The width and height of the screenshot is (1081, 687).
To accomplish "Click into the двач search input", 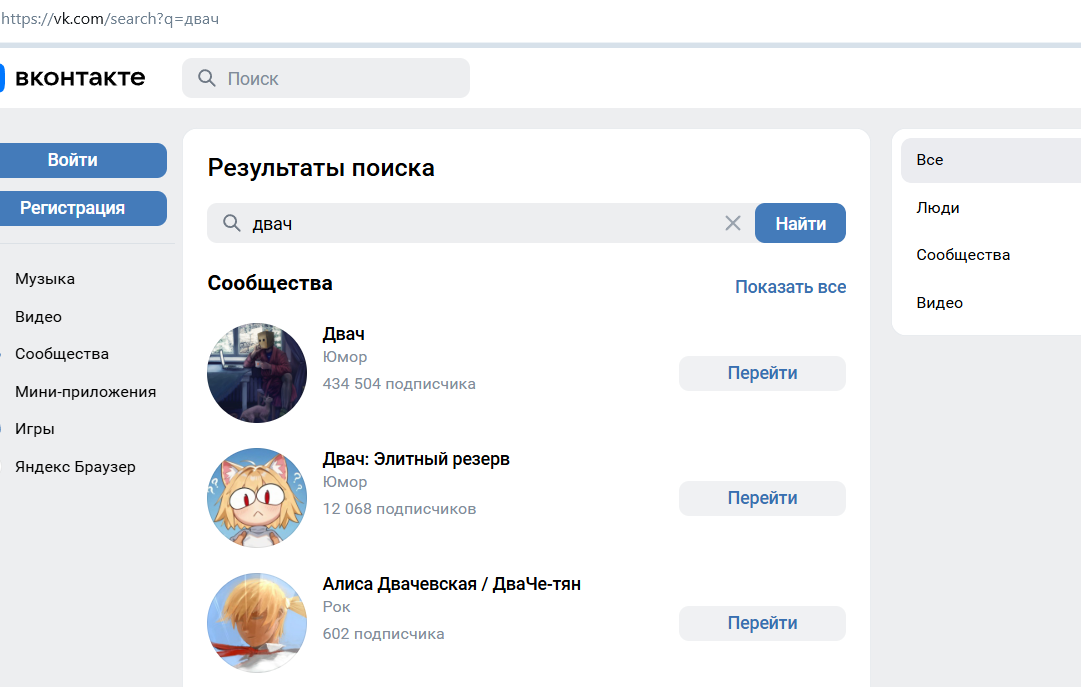I will click(481, 223).
